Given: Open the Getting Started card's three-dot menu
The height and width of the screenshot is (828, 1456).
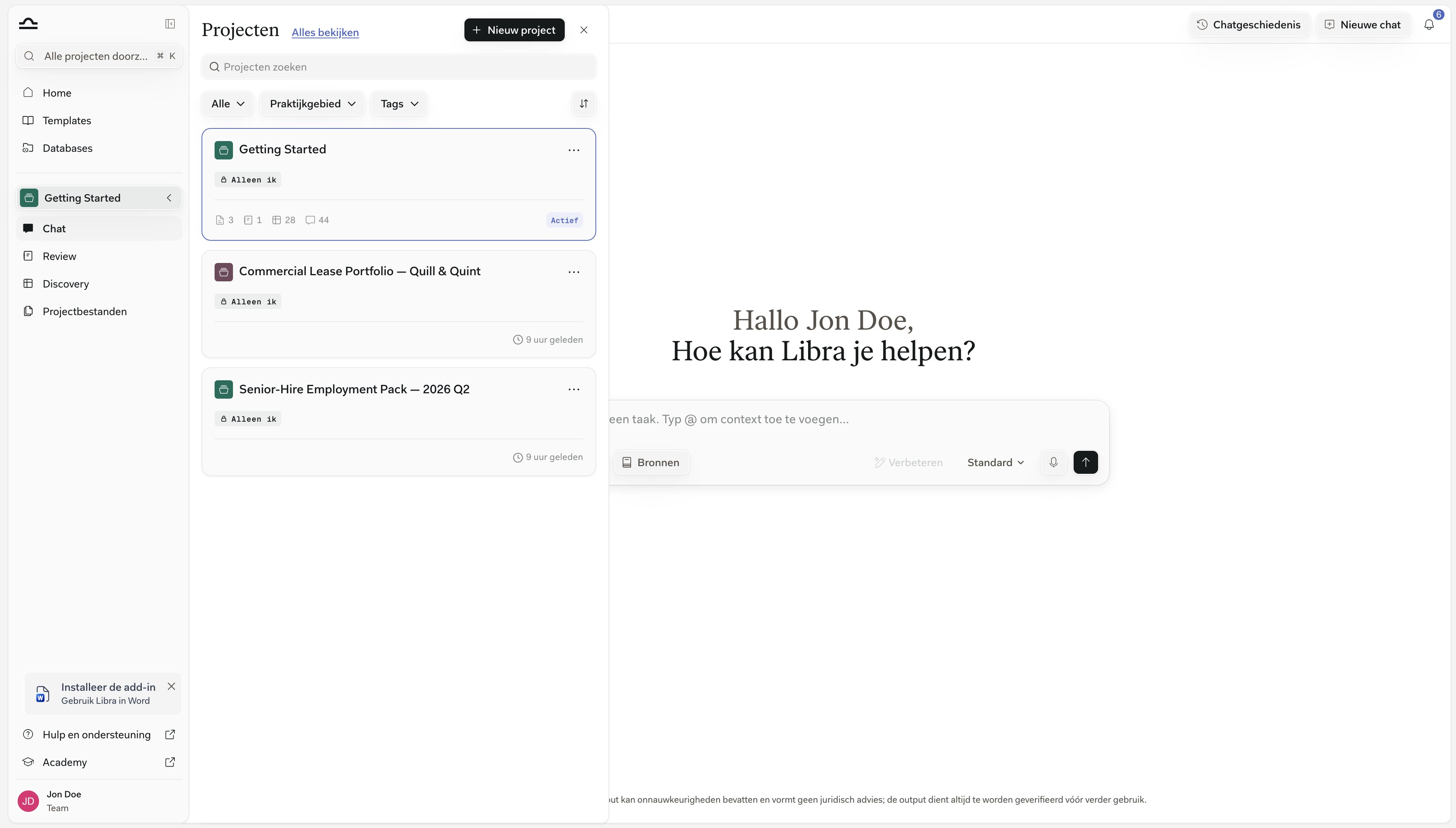Looking at the screenshot, I should [574, 150].
